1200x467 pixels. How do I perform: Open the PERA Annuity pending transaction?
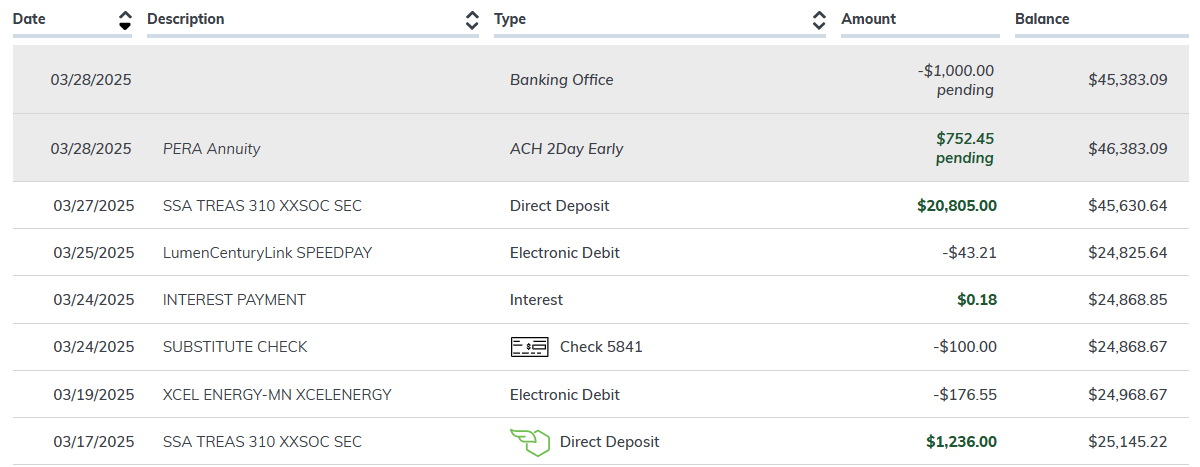212,149
